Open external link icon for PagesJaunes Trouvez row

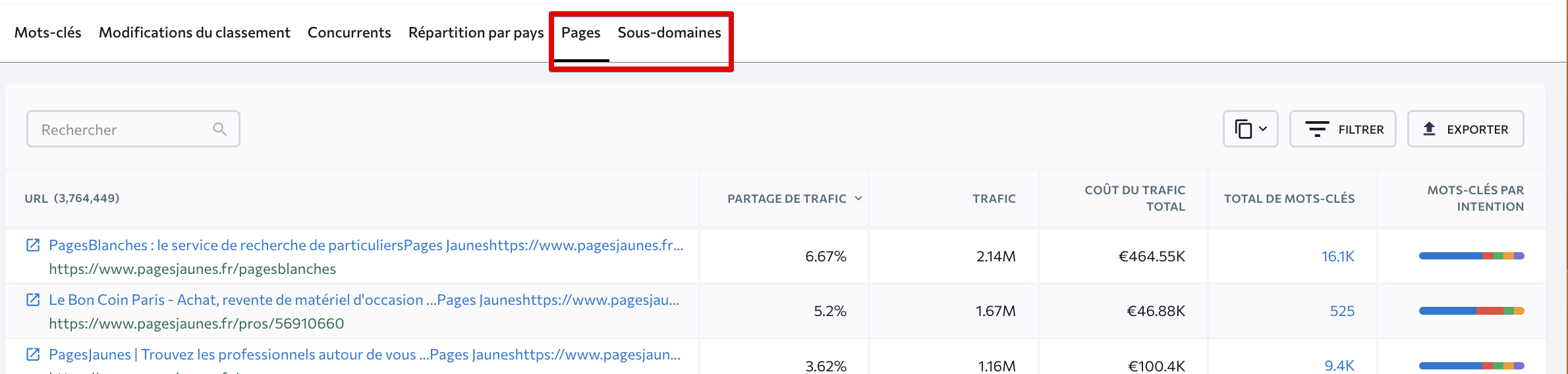pyautogui.click(x=33, y=354)
